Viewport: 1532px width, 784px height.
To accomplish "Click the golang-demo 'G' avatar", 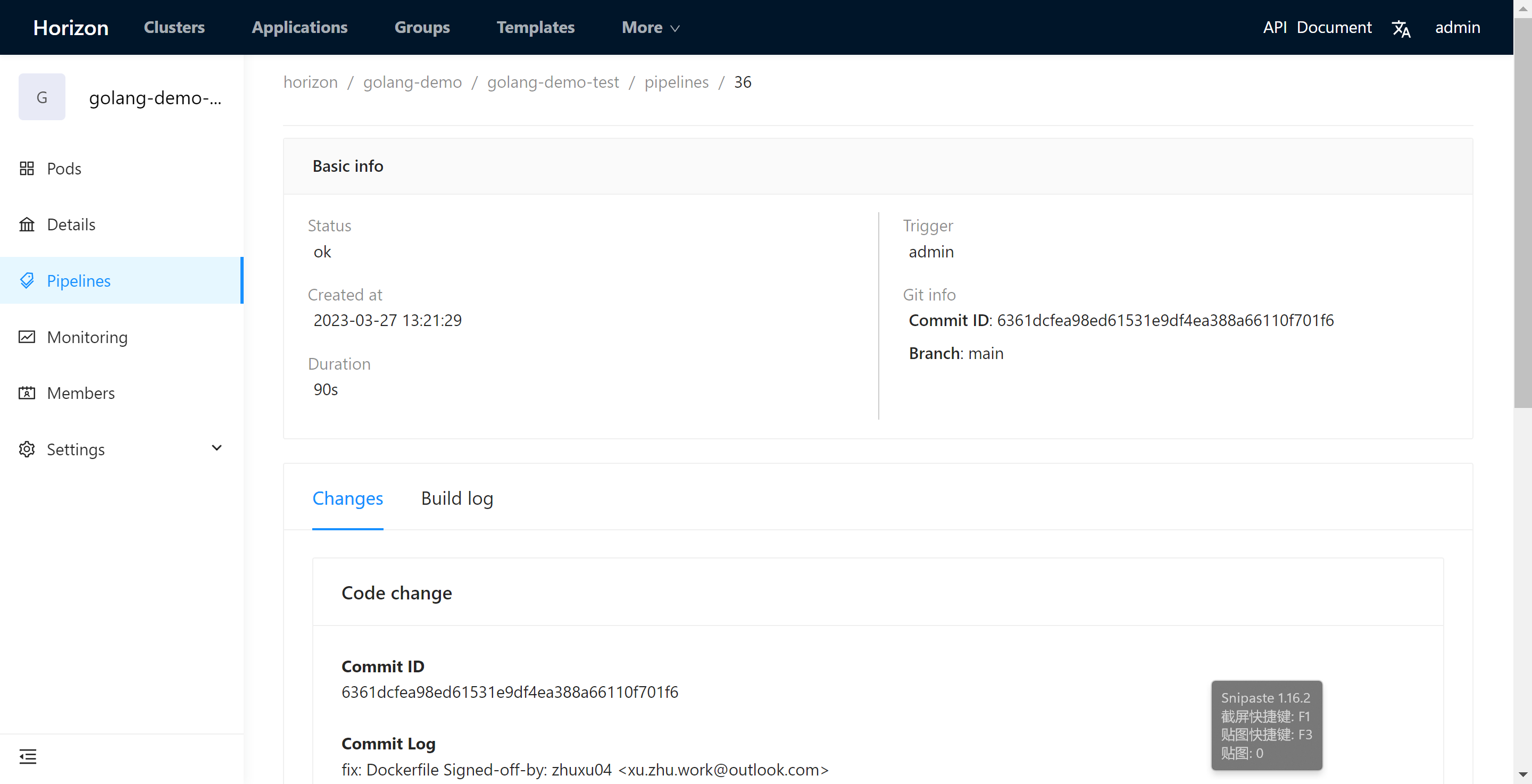I will [x=41, y=96].
